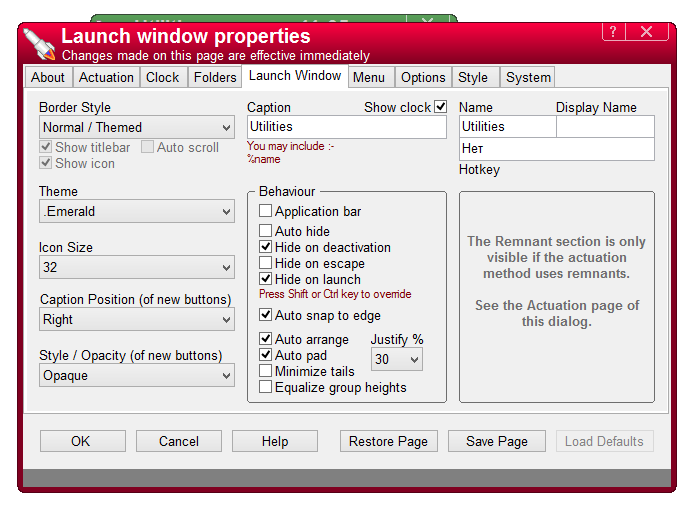693x507 pixels.
Task: Close the Launch window properties dialog
Action: coord(647,32)
